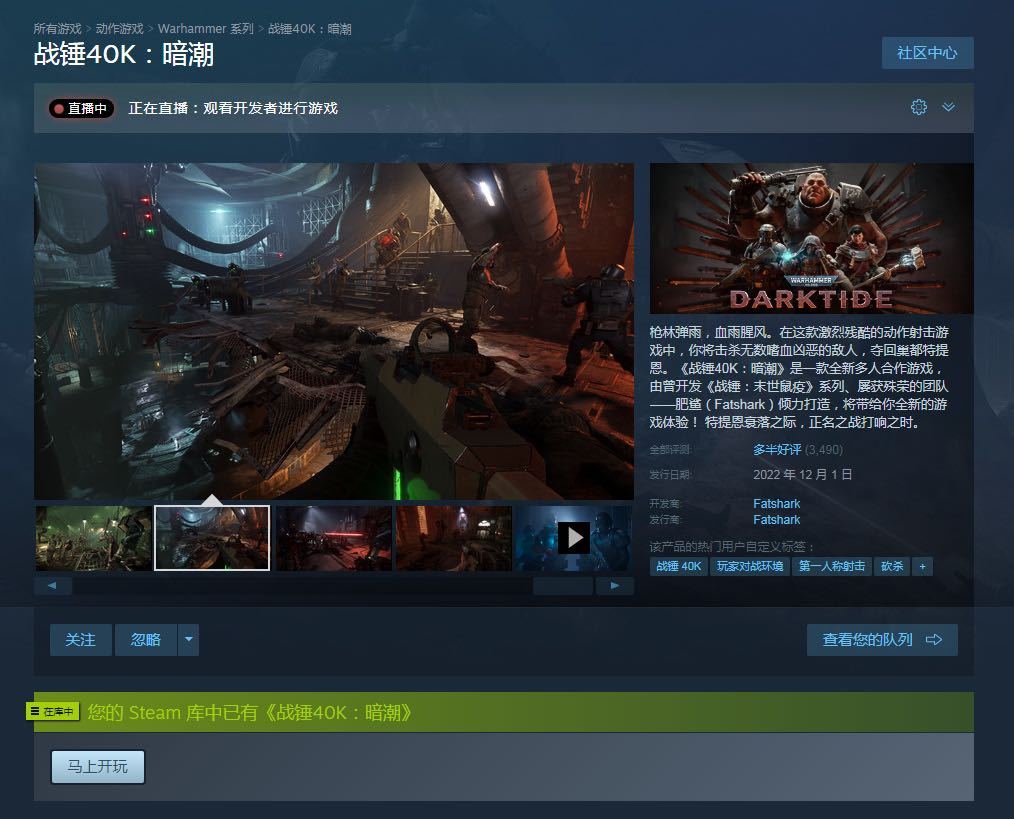Viewport: 1014px width, 819px height.
Task: Collapse the live broadcast panel with the double chevron
Action: coord(951,107)
